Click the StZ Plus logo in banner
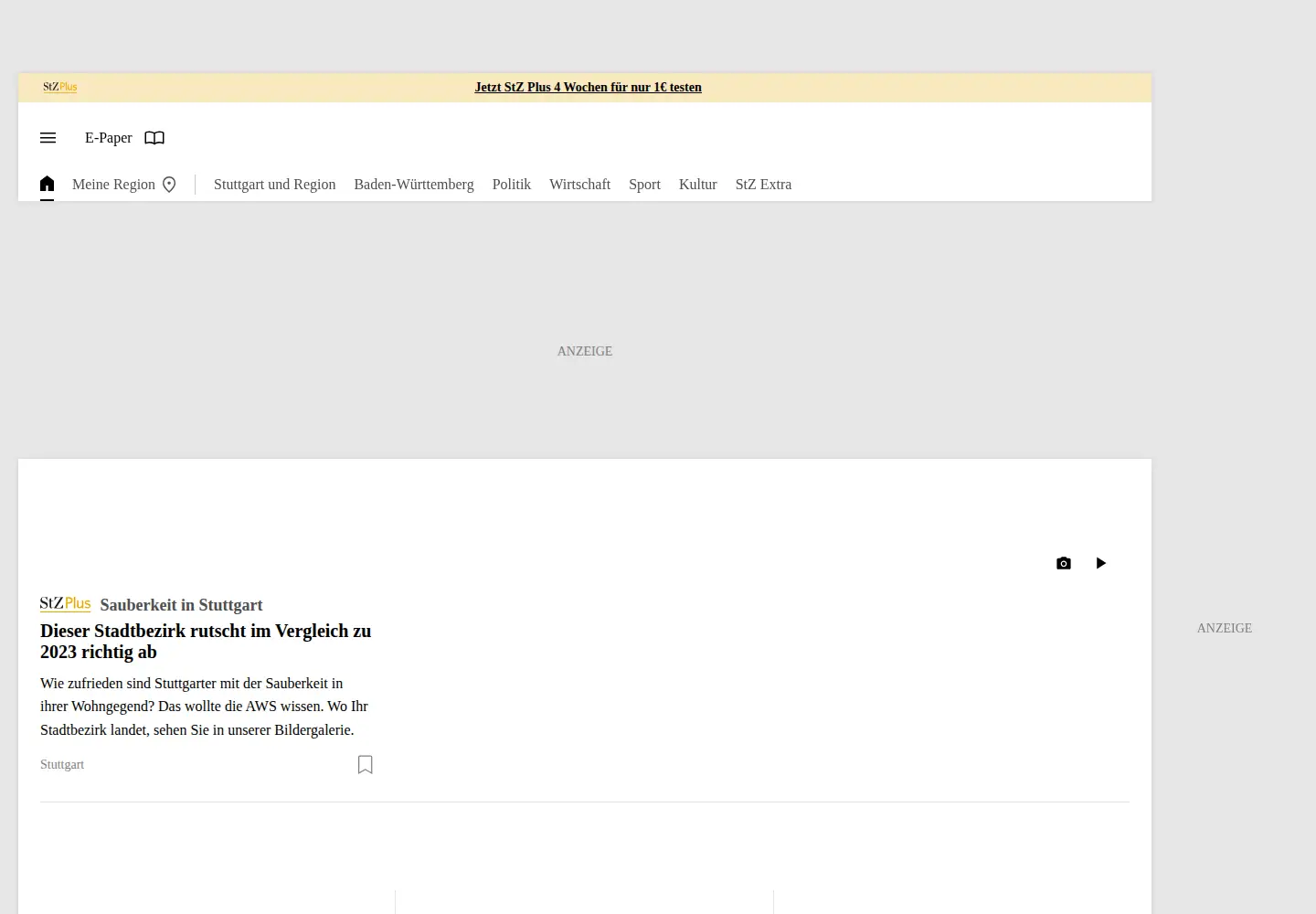This screenshot has width=1316, height=914. [x=60, y=88]
